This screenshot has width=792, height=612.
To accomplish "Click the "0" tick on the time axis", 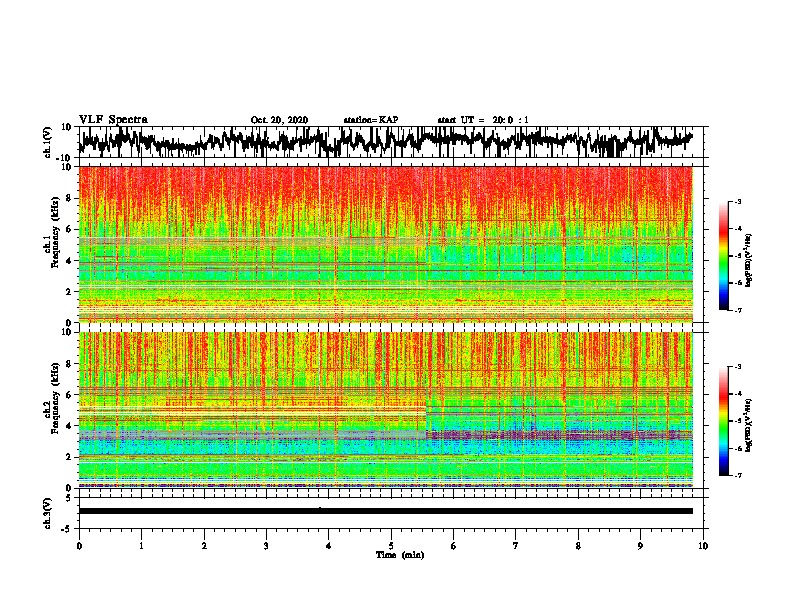I will point(79,546).
